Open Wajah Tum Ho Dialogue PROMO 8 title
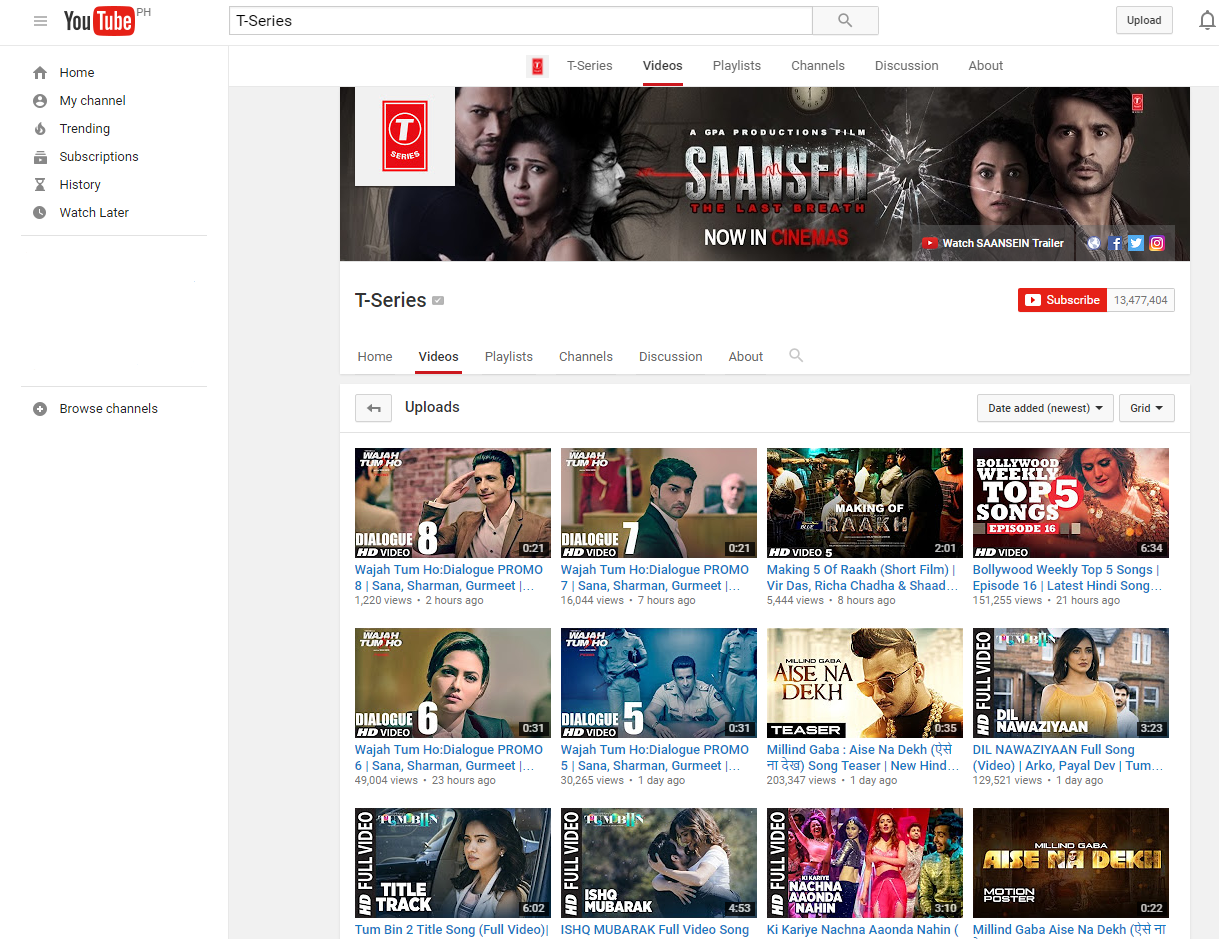The height and width of the screenshot is (939, 1219). [449, 578]
